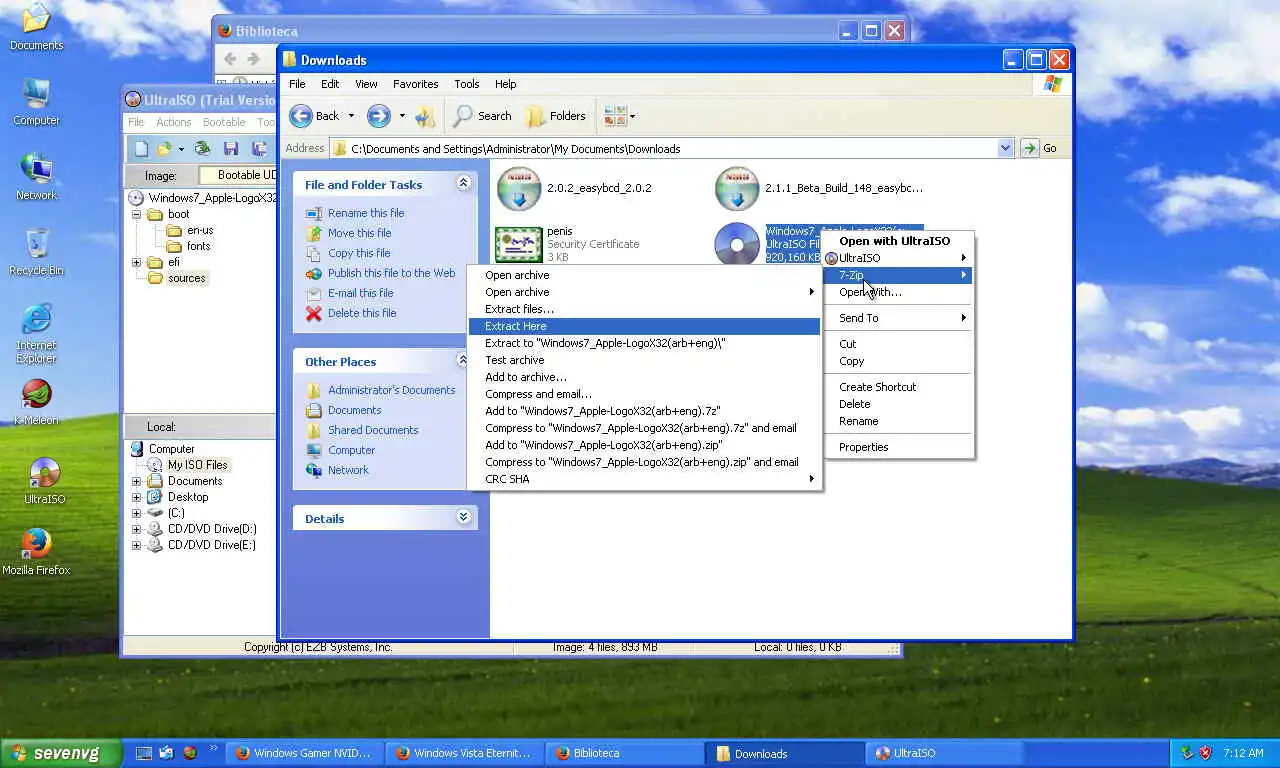Click the Save floppy icon in UltraISO toolbar
Screen dimensions: 1280x768
[231, 148]
